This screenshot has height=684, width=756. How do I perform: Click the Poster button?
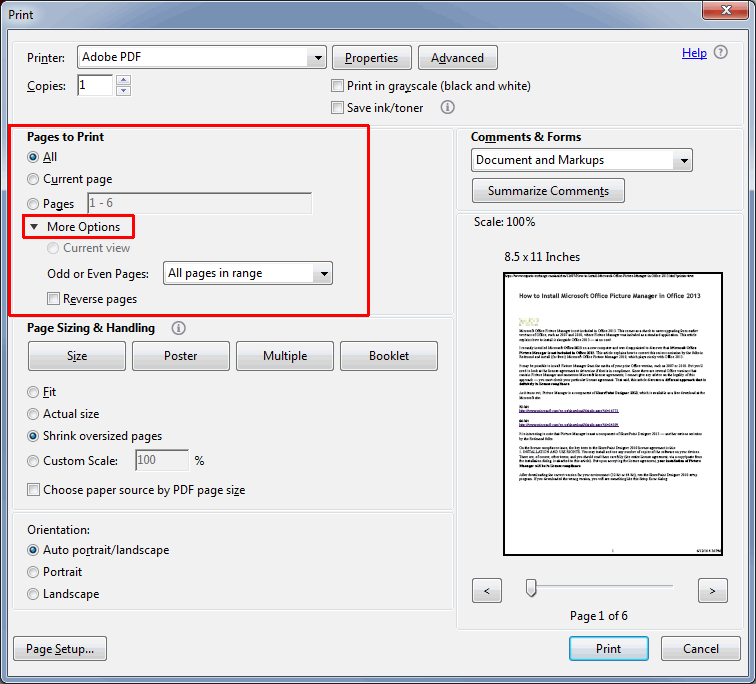[x=181, y=356]
